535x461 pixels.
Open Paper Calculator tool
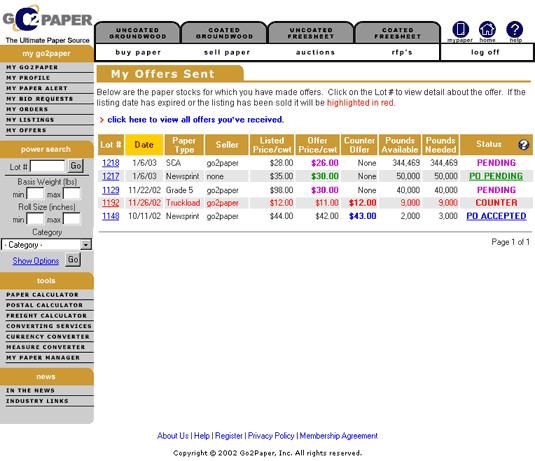42,294
